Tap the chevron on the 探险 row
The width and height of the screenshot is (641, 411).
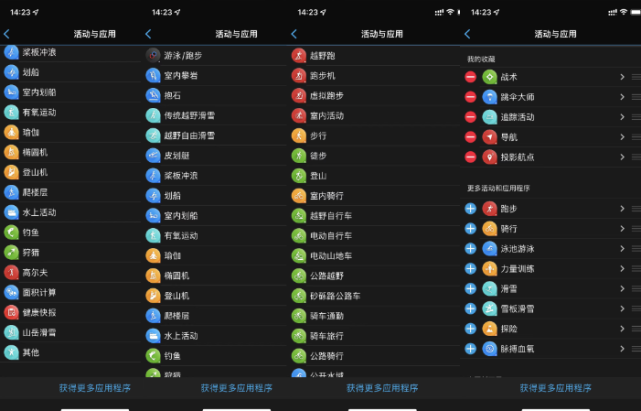coord(622,329)
